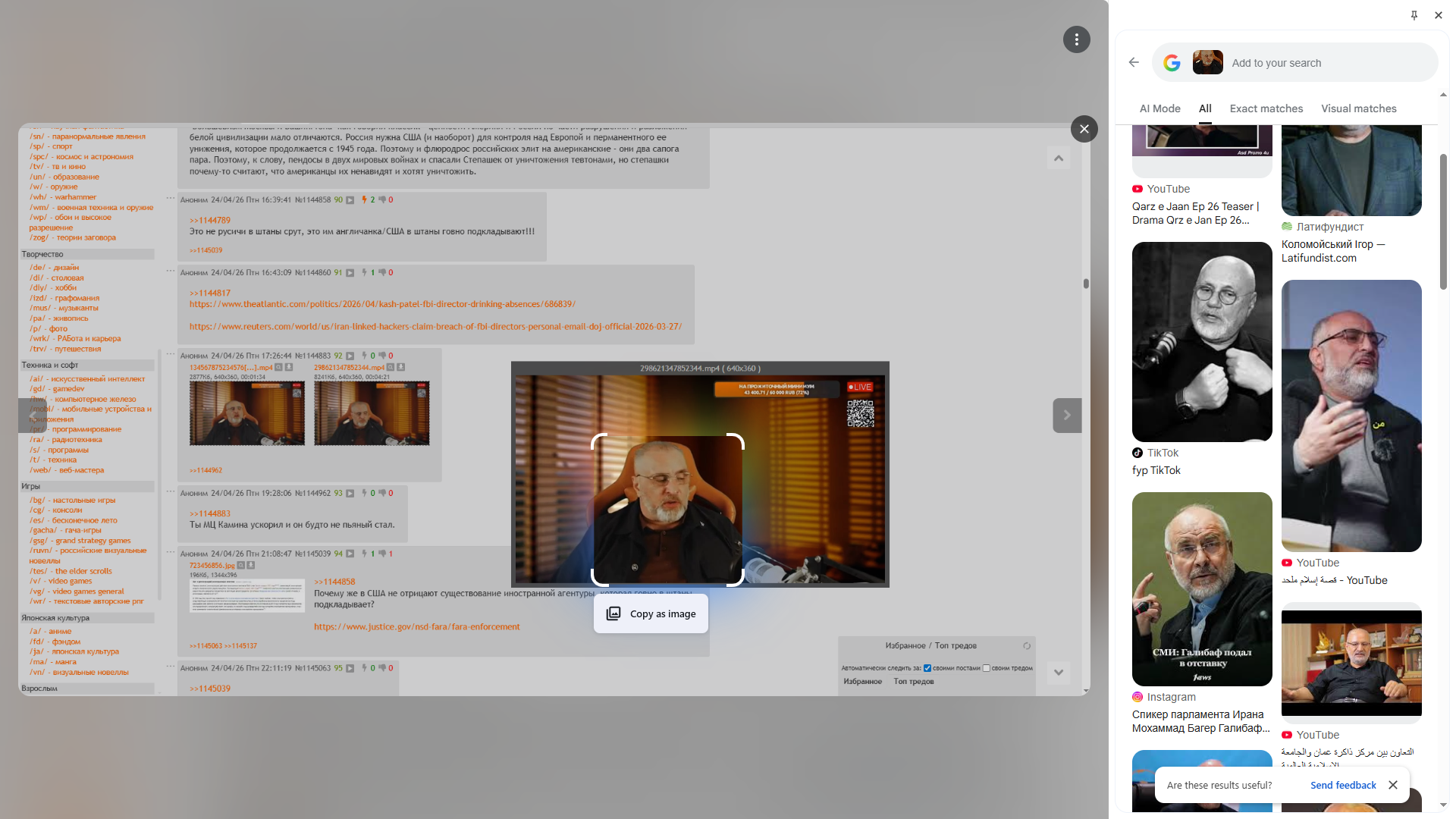Click search icon beside 723456856.jpg
The width and height of the screenshot is (1456, 819).
240,566
